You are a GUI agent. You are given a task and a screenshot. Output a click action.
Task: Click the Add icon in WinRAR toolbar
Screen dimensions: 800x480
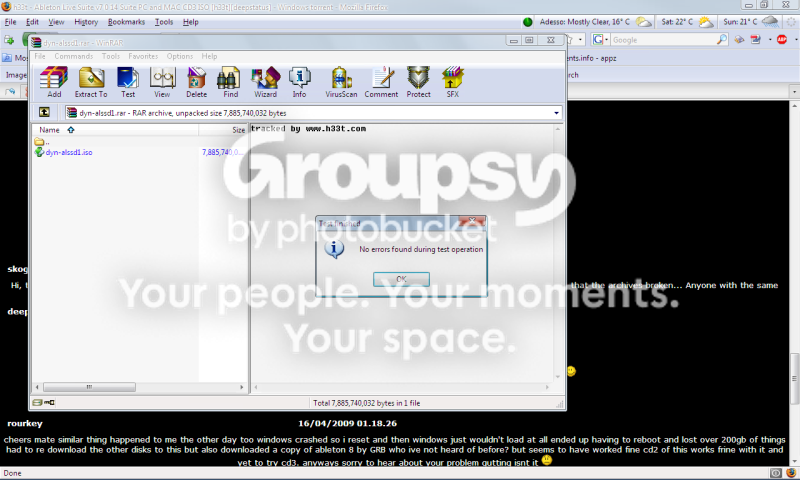(54, 82)
